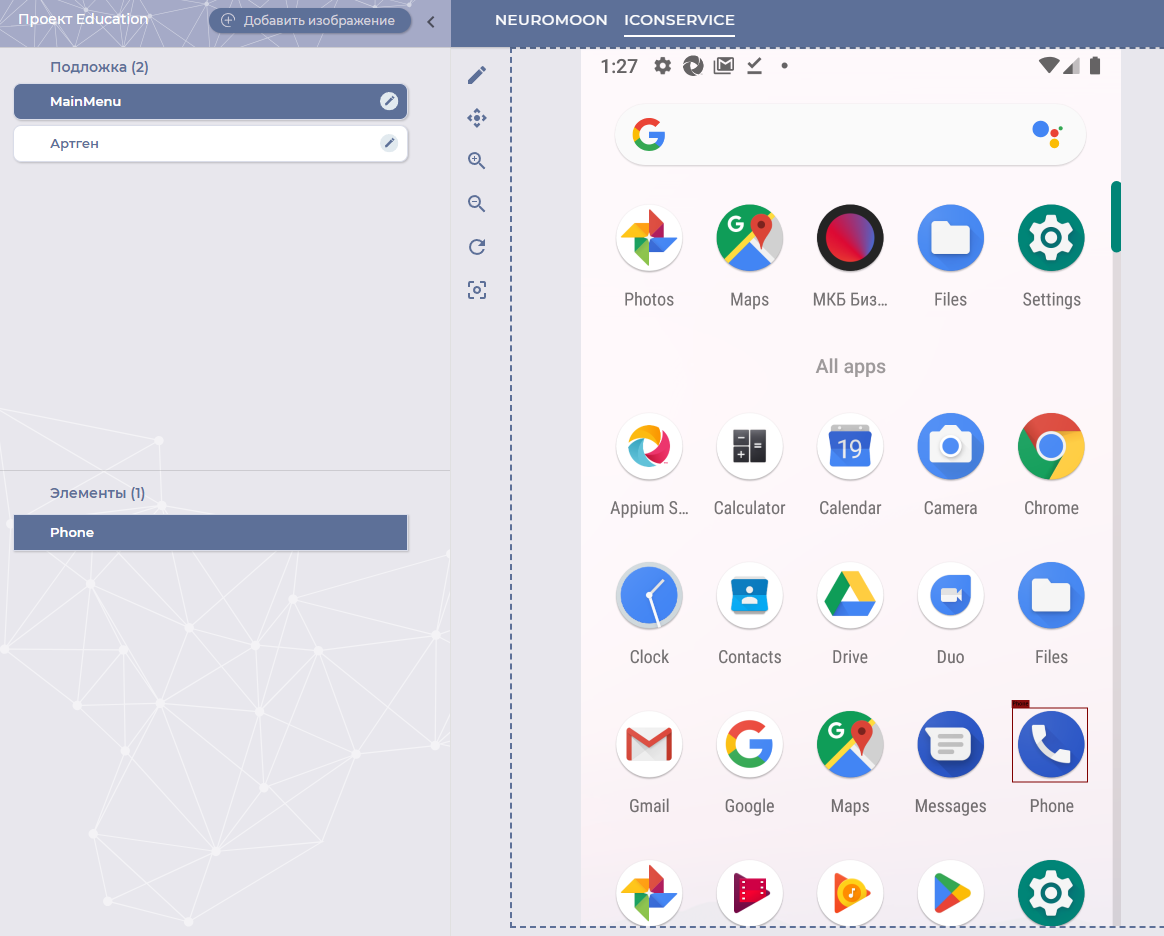Open the Calendar app
The width and height of the screenshot is (1164, 936).
(850, 447)
